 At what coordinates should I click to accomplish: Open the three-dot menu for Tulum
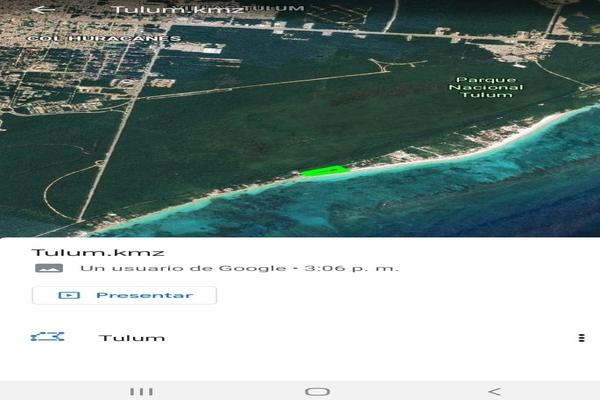coord(581,338)
